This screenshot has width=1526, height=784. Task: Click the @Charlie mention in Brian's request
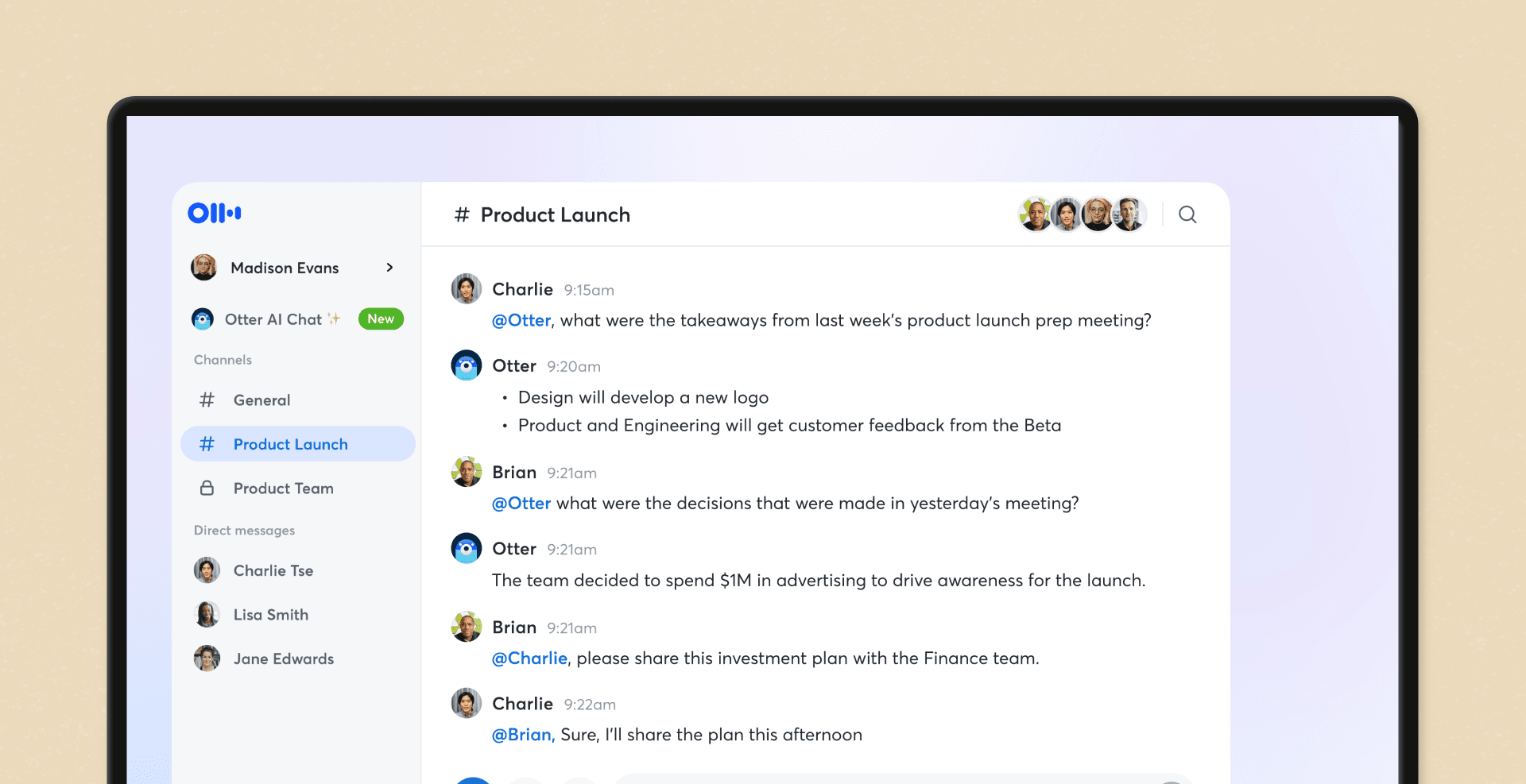[x=529, y=658]
